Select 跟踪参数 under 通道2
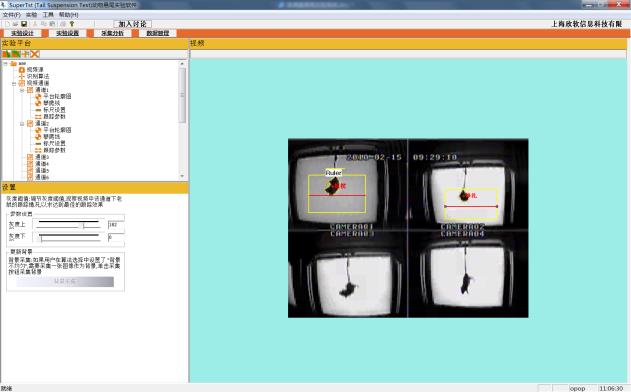 (54, 150)
